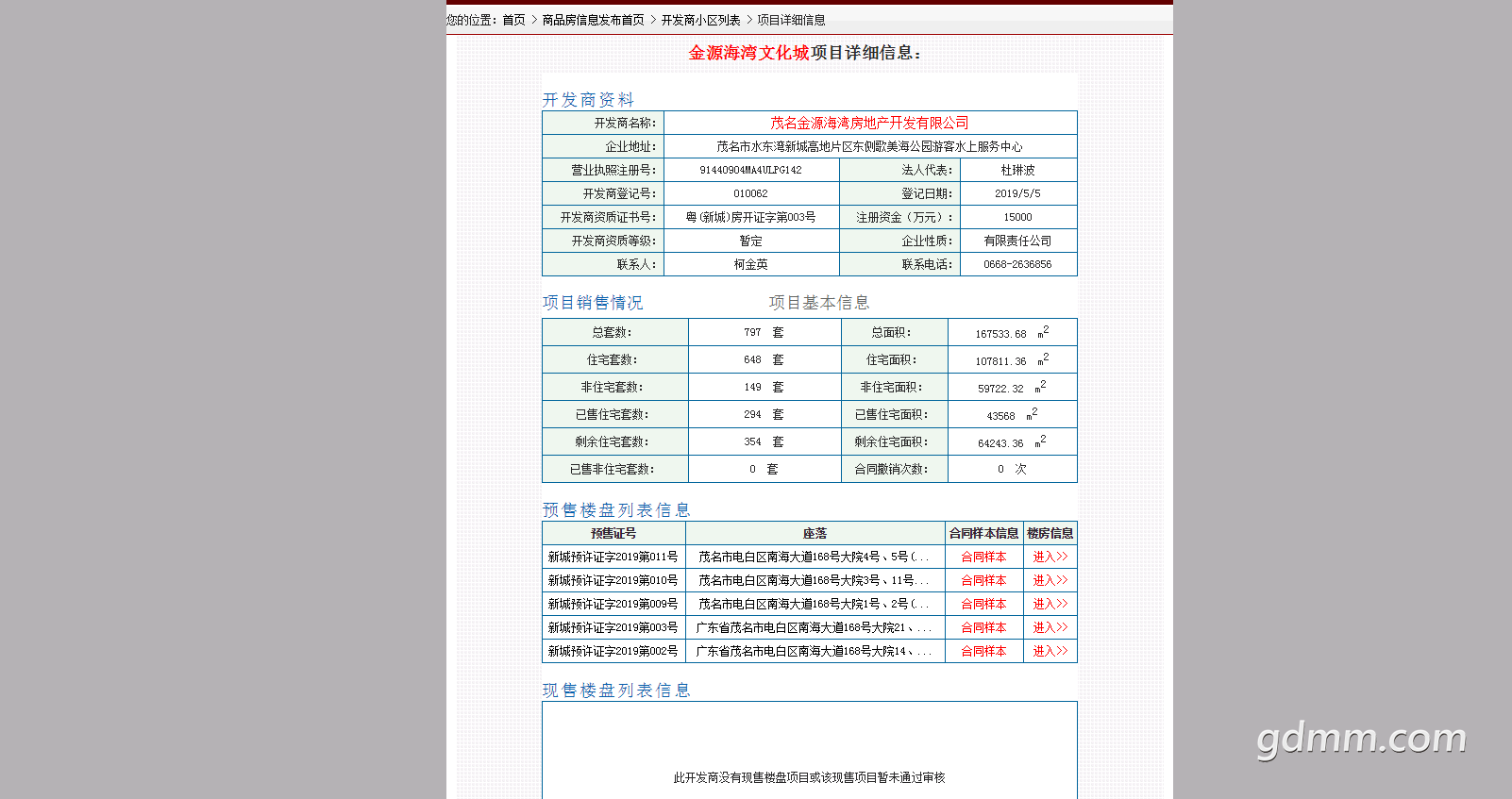Viewport: 1512px width, 799px height.
Task: Go to 商品房信息发布首页 breadcrumb
Action: (x=593, y=20)
